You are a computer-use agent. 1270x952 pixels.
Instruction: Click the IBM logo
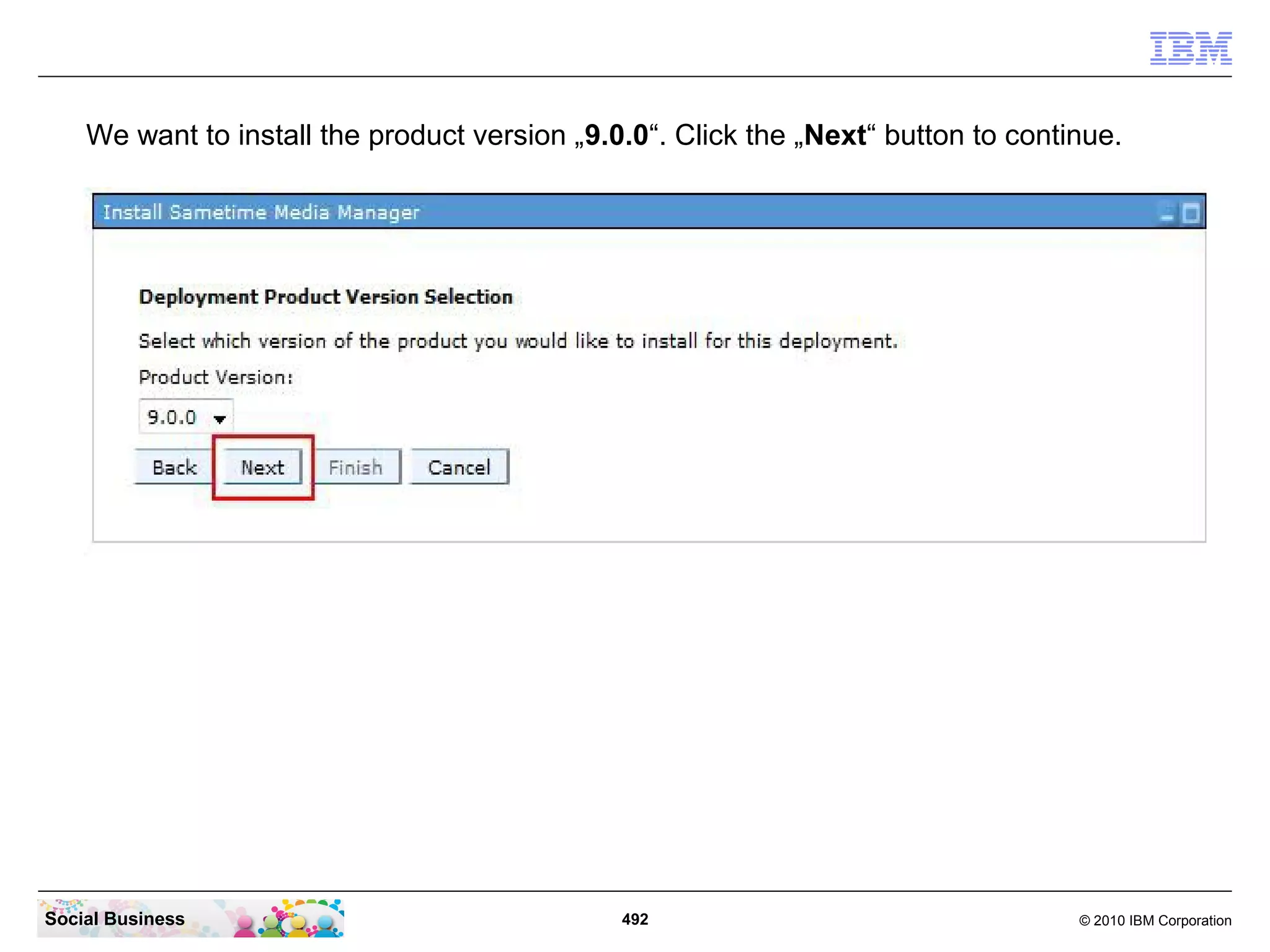click(x=1191, y=48)
